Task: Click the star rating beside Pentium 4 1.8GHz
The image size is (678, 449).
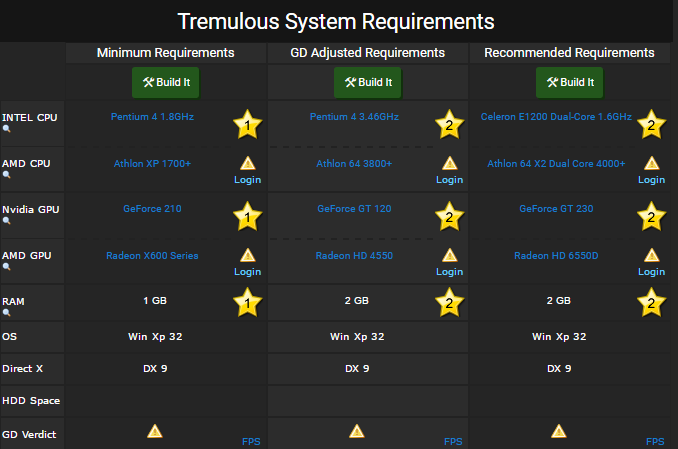Action: click(x=247, y=125)
